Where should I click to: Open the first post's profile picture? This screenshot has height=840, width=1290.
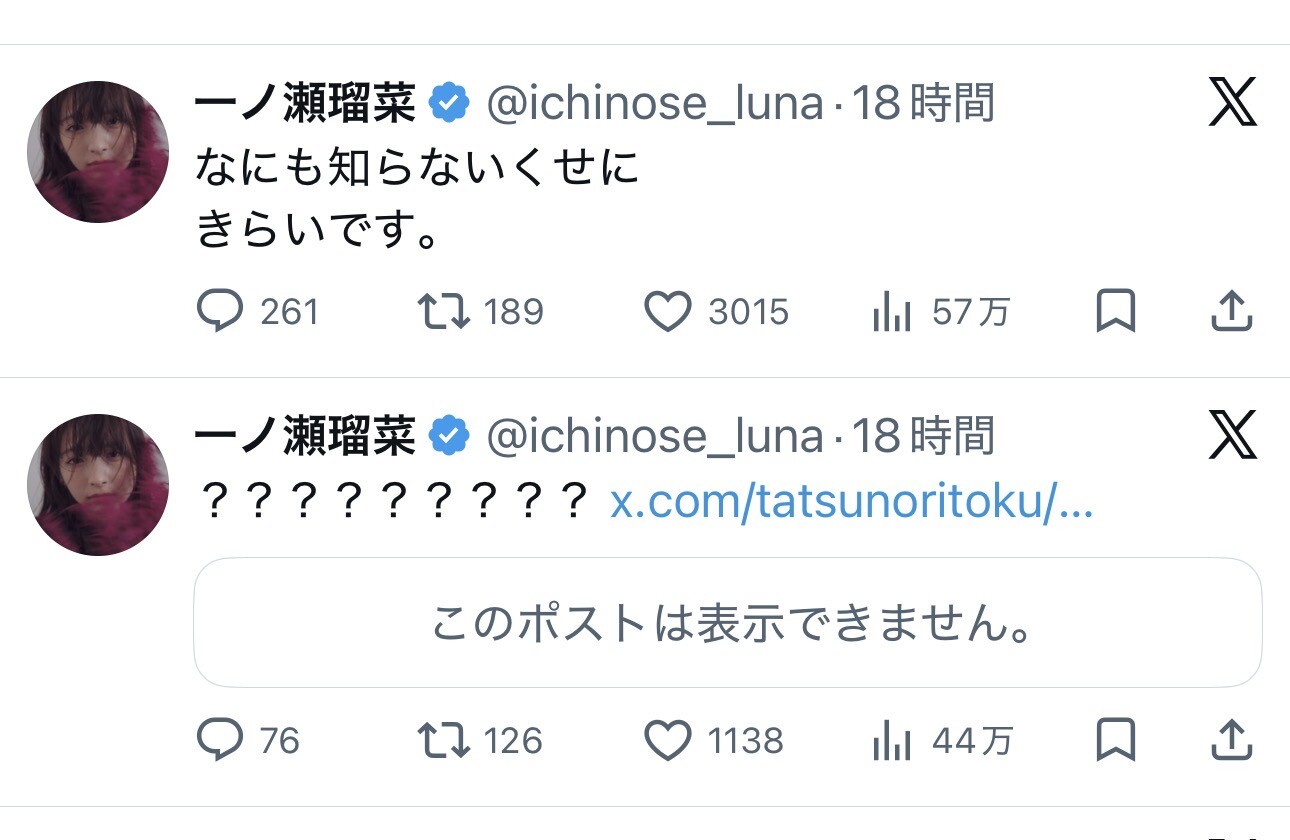tap(98, 152)
